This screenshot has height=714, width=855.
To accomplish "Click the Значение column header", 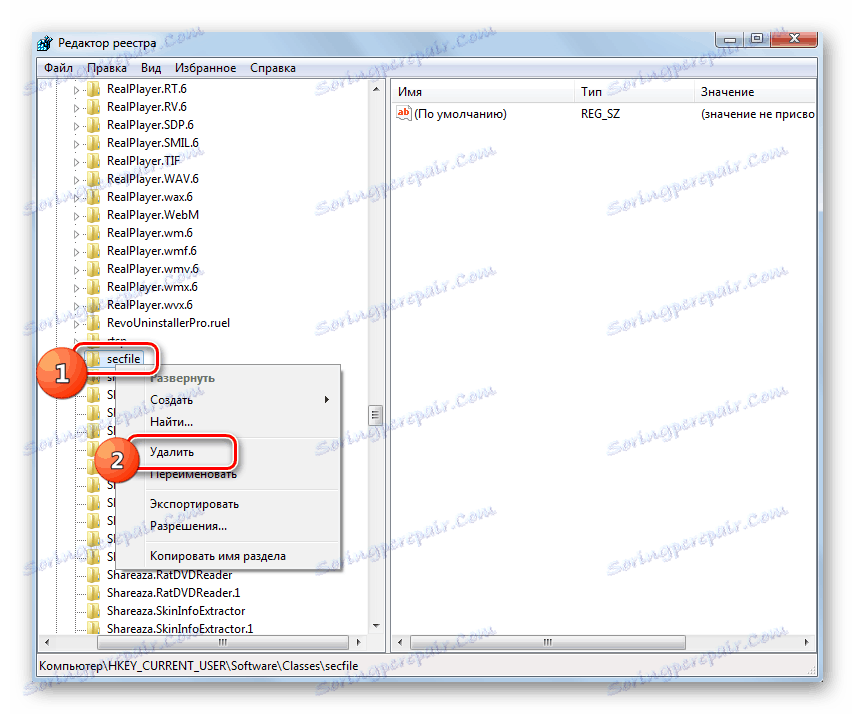I will [x=755, y=92].
